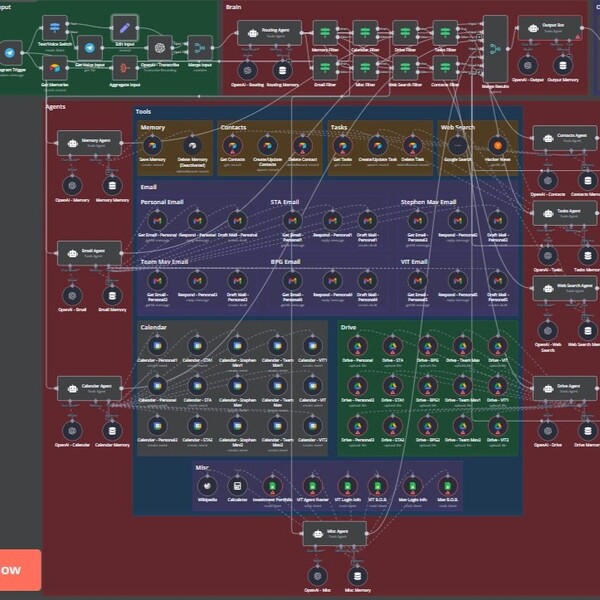Click the Misc Memory node
600x600 pixels.
click(357, 576)
